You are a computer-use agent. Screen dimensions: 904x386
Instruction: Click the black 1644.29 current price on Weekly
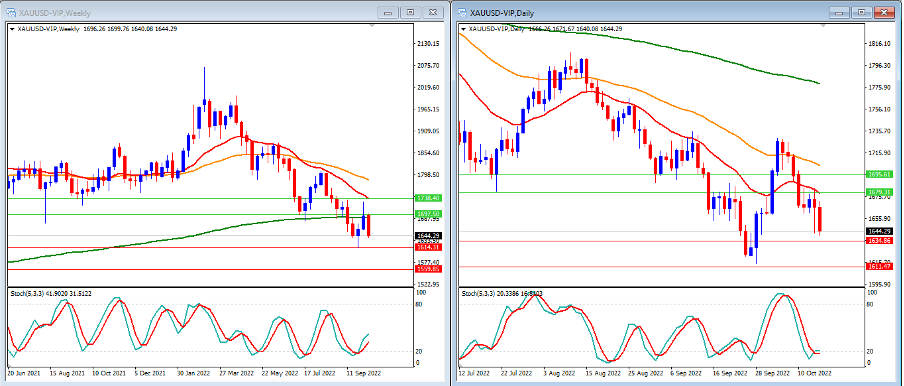[428, 235]
